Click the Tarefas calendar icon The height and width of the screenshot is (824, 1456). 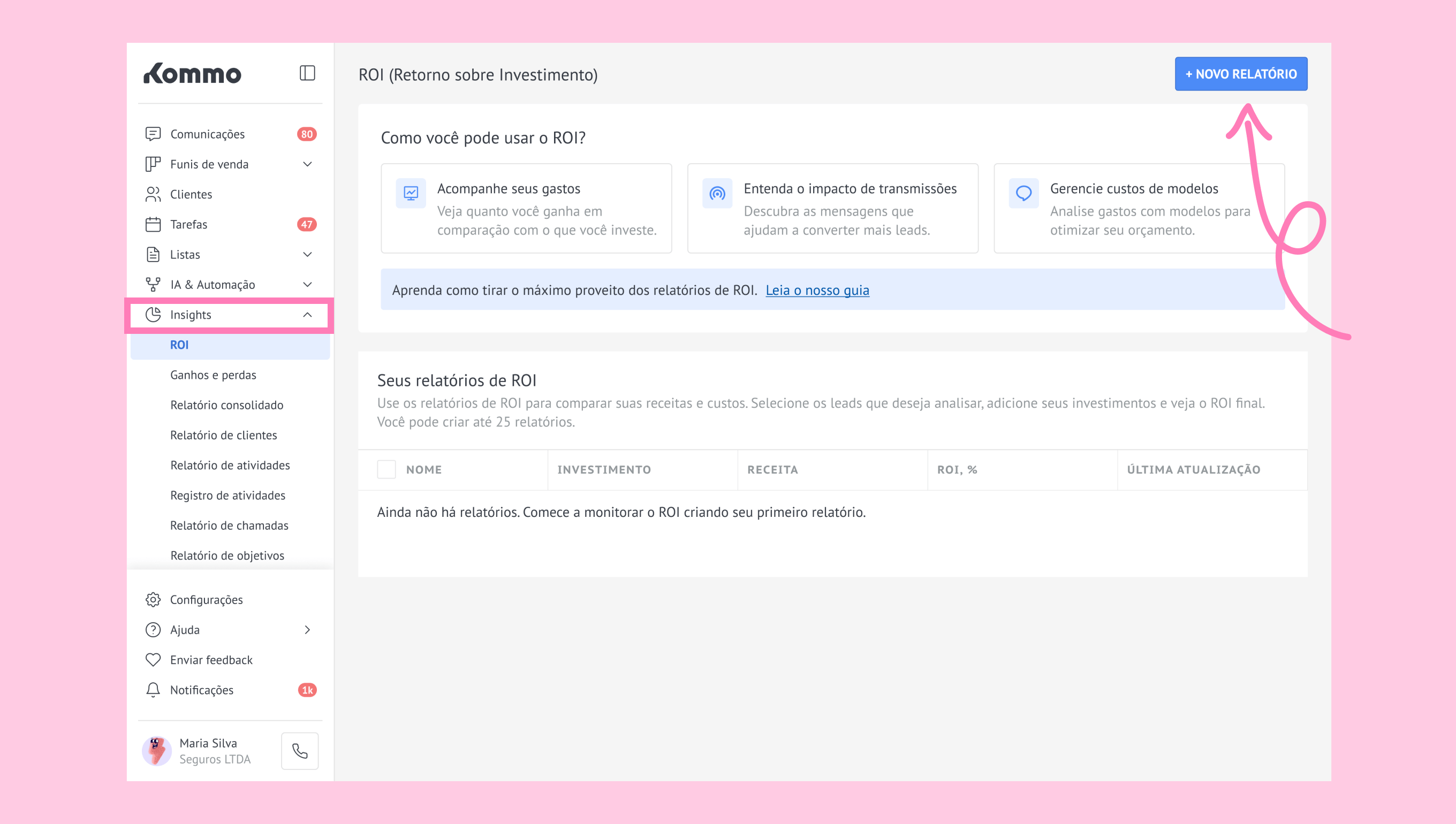(153, 224)
